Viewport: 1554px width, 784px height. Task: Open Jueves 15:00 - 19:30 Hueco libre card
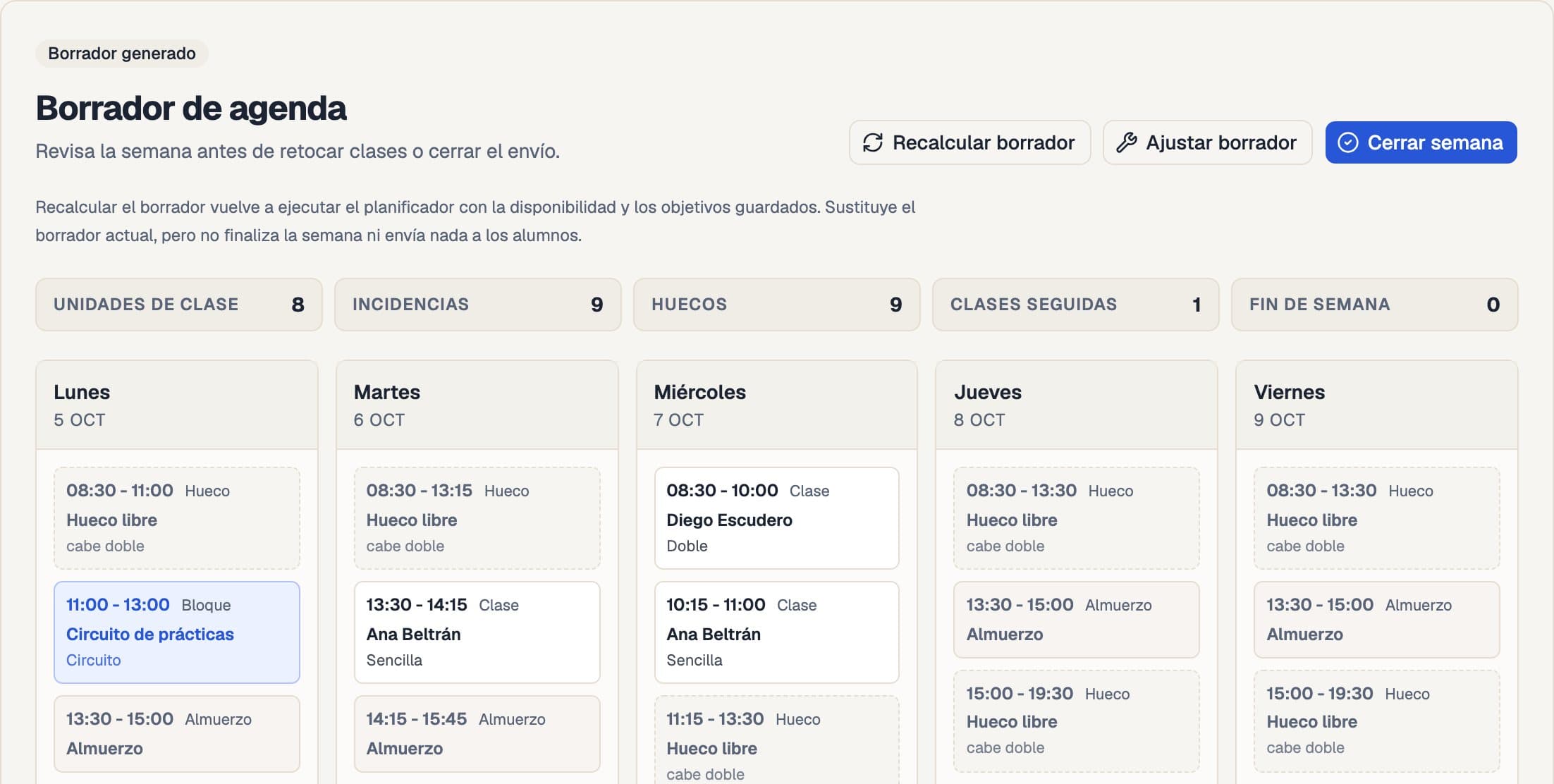click(1077, 721)
